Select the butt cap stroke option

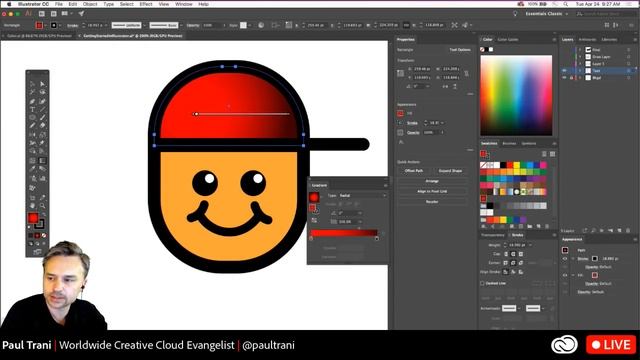tap(506, 254)
